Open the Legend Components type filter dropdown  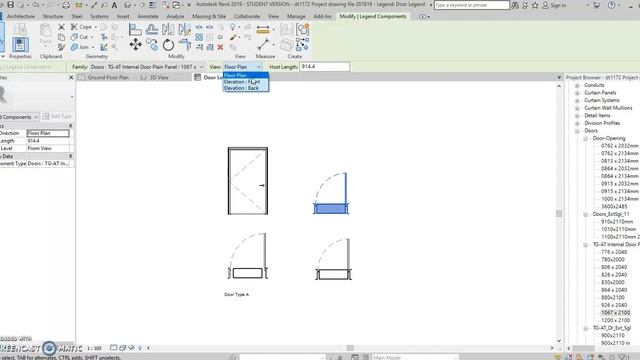36,117
